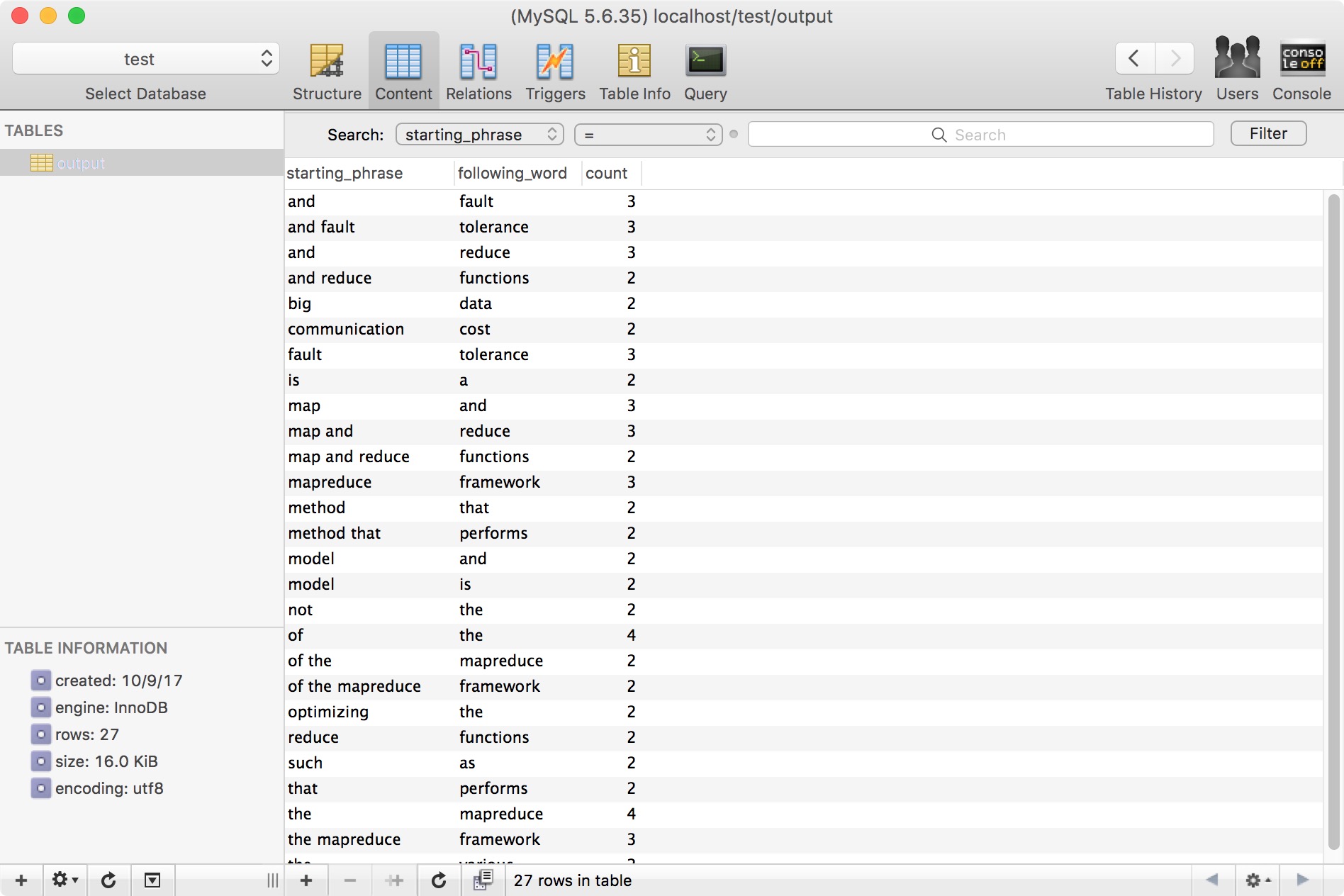This screenshot has width=1344, height=896.
Task: Click the 'that' following_word cell
Action: click(517, 508)
